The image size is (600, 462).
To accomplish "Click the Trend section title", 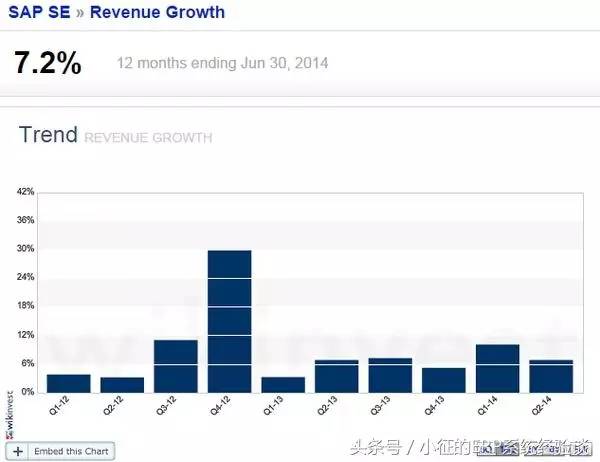I will tap(48, 135).
